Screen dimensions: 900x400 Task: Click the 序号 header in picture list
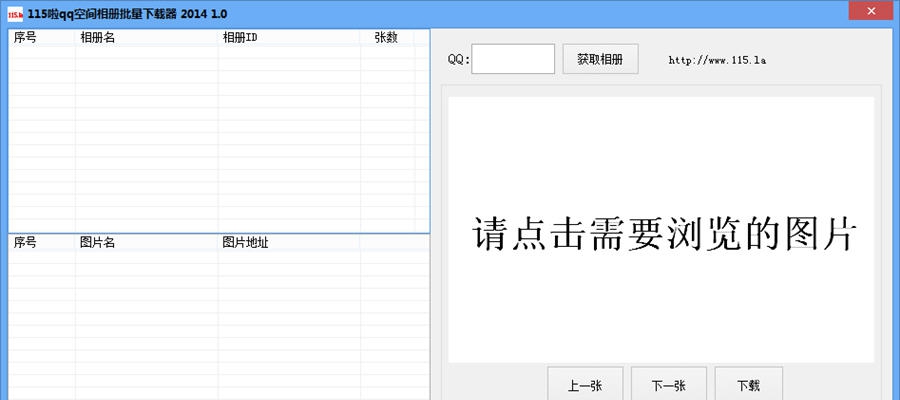pyautogui.click(x=42, y=243)
